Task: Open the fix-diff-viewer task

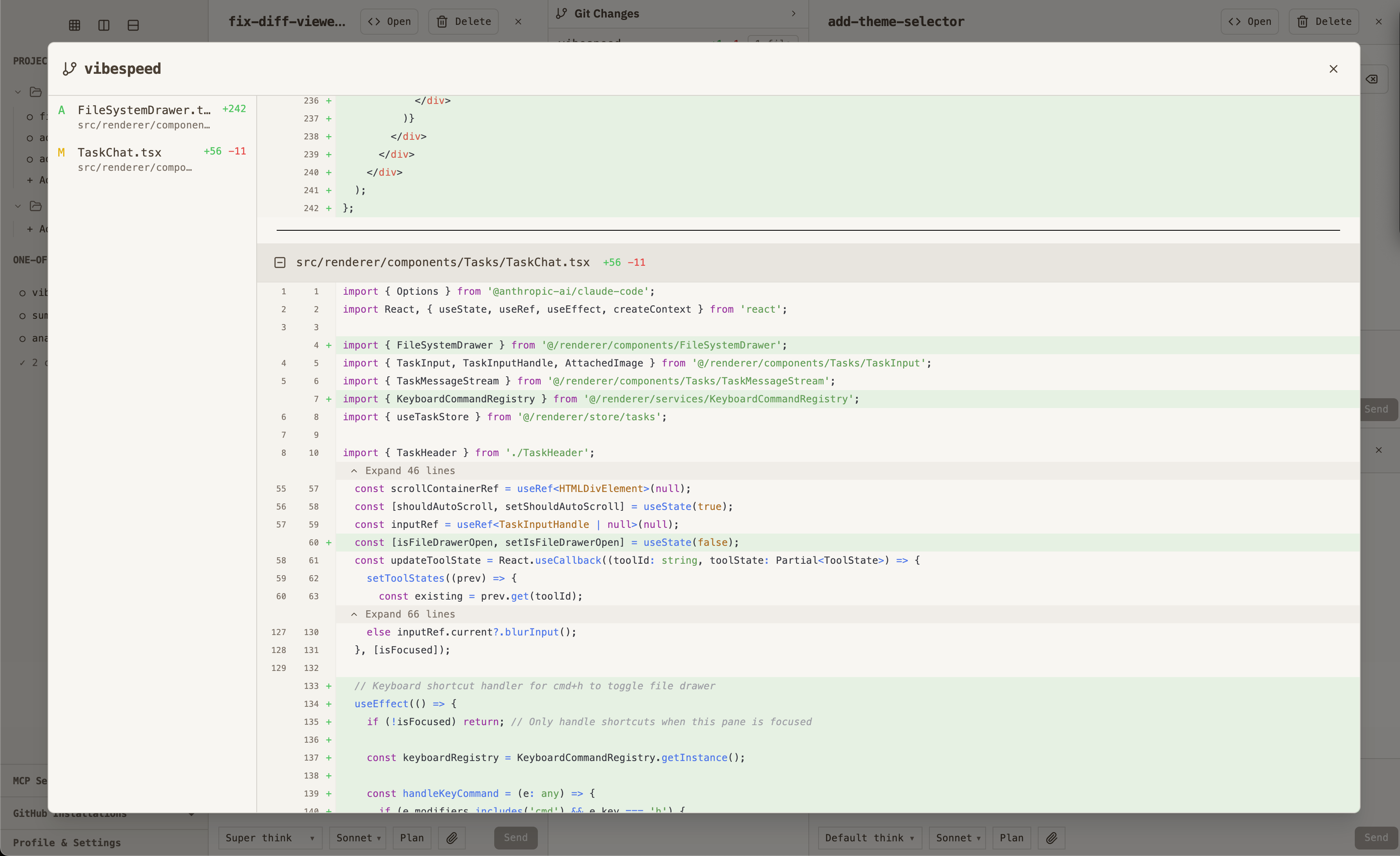Action: point(389,22)
